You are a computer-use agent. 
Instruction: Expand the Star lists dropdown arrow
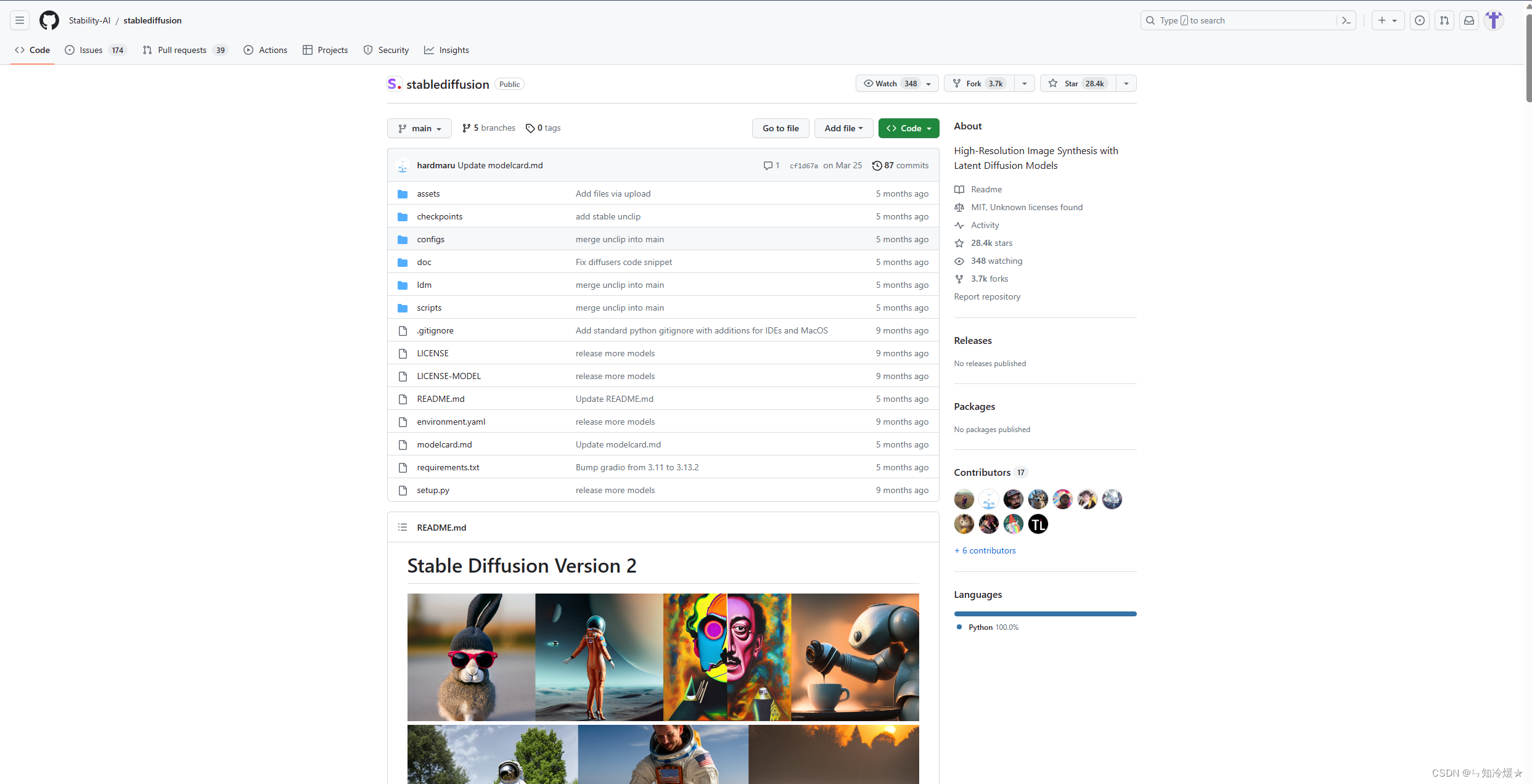point(1126,83)
